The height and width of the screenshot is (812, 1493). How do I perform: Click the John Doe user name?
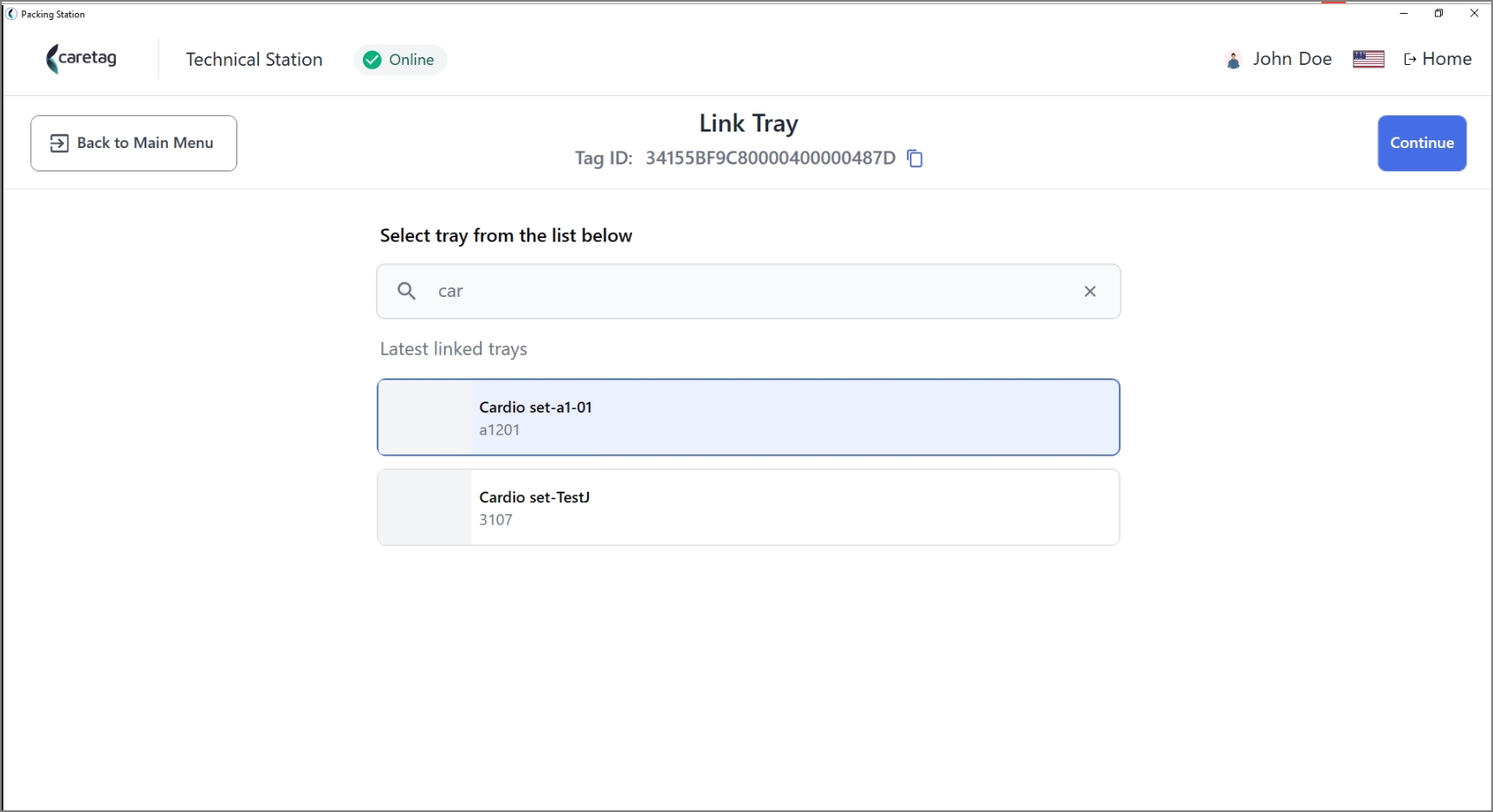point(1292,59)
